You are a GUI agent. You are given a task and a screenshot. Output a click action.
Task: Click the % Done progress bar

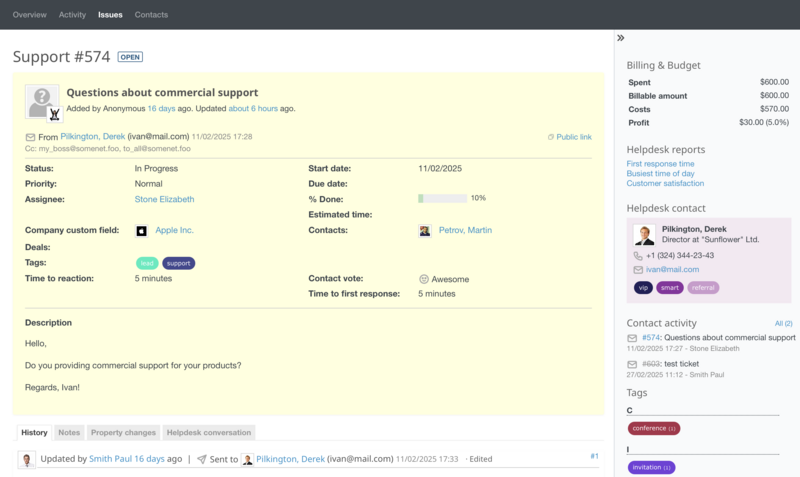coord(442,198)
